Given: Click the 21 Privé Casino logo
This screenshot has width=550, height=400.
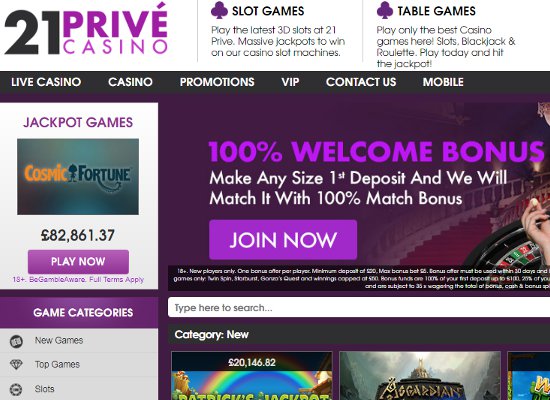Looking at the screenshot, I should pos(86,29).
